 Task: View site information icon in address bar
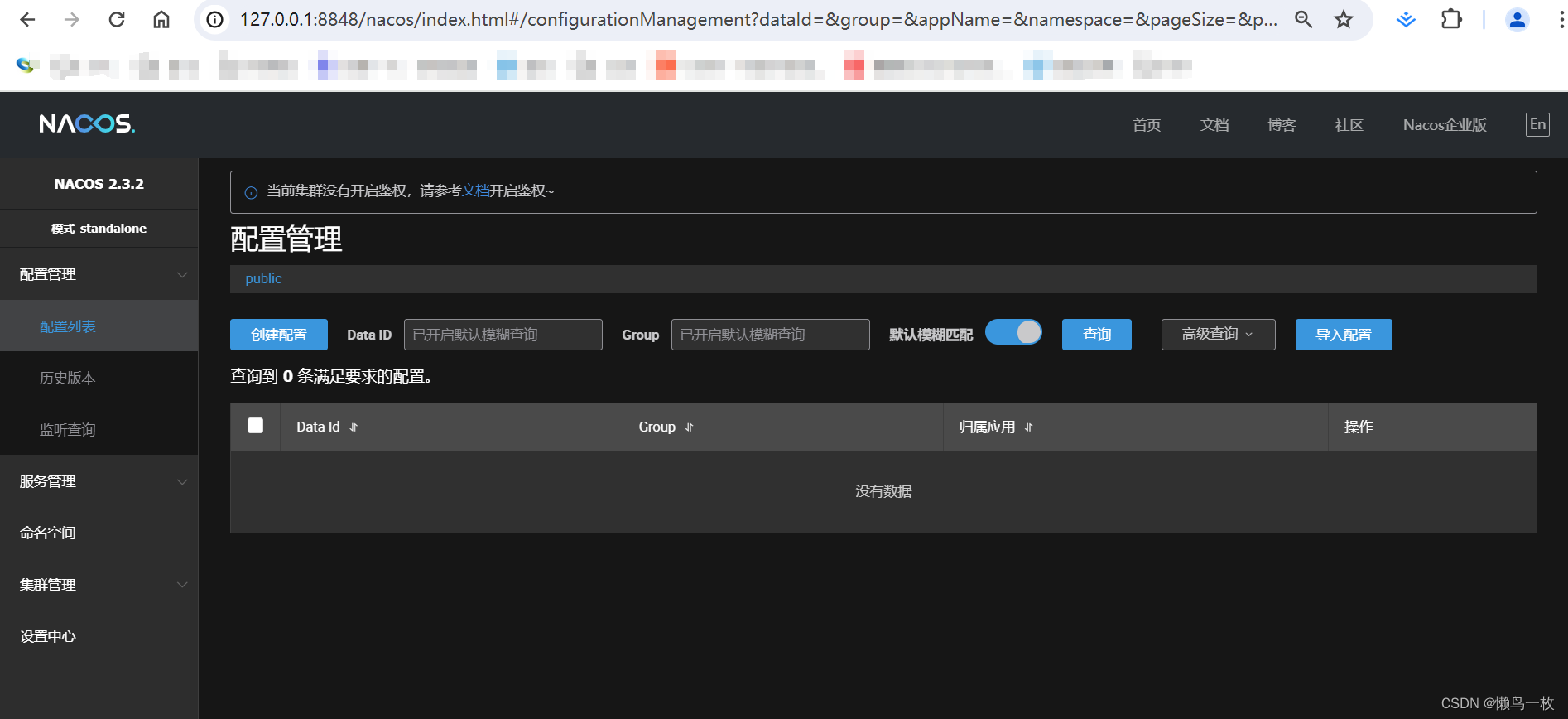[x=215, y=19]
